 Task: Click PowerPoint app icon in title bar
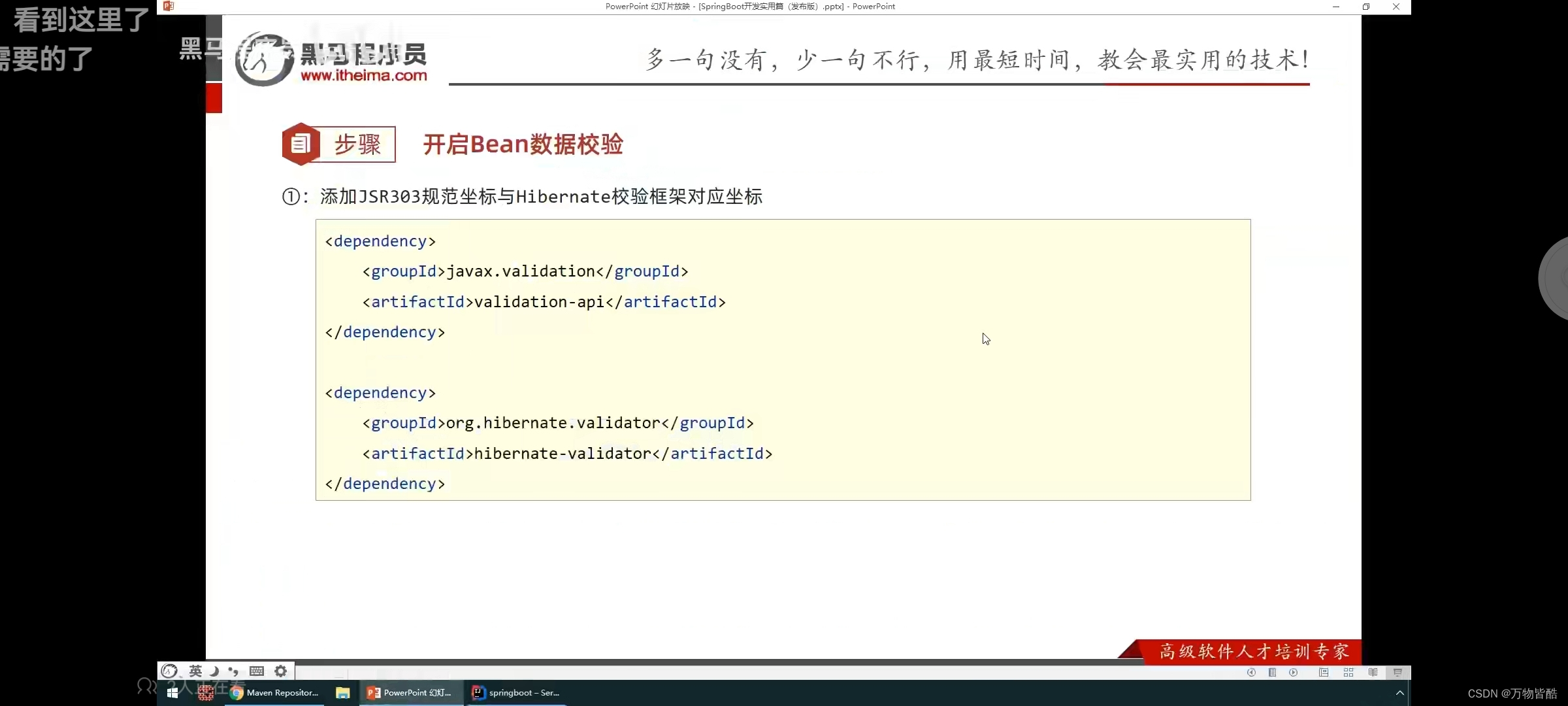pyautogui.click(x=169, y=6)
